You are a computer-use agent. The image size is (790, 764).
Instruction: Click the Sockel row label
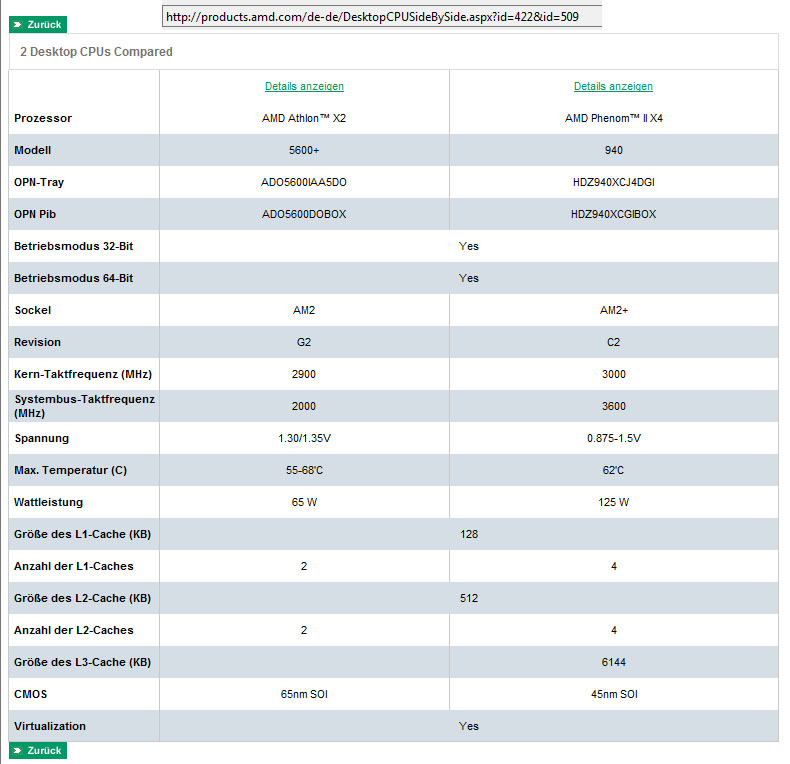(x=32, y=310)
